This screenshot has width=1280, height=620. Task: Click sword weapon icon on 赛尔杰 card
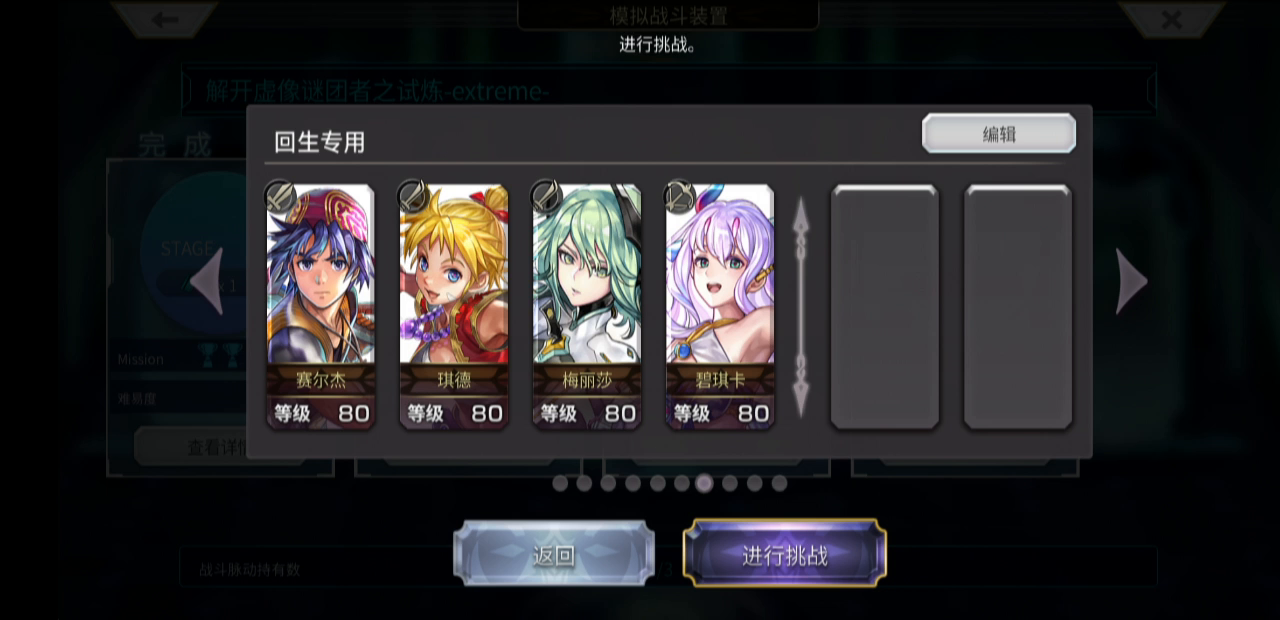coord(279,194)
